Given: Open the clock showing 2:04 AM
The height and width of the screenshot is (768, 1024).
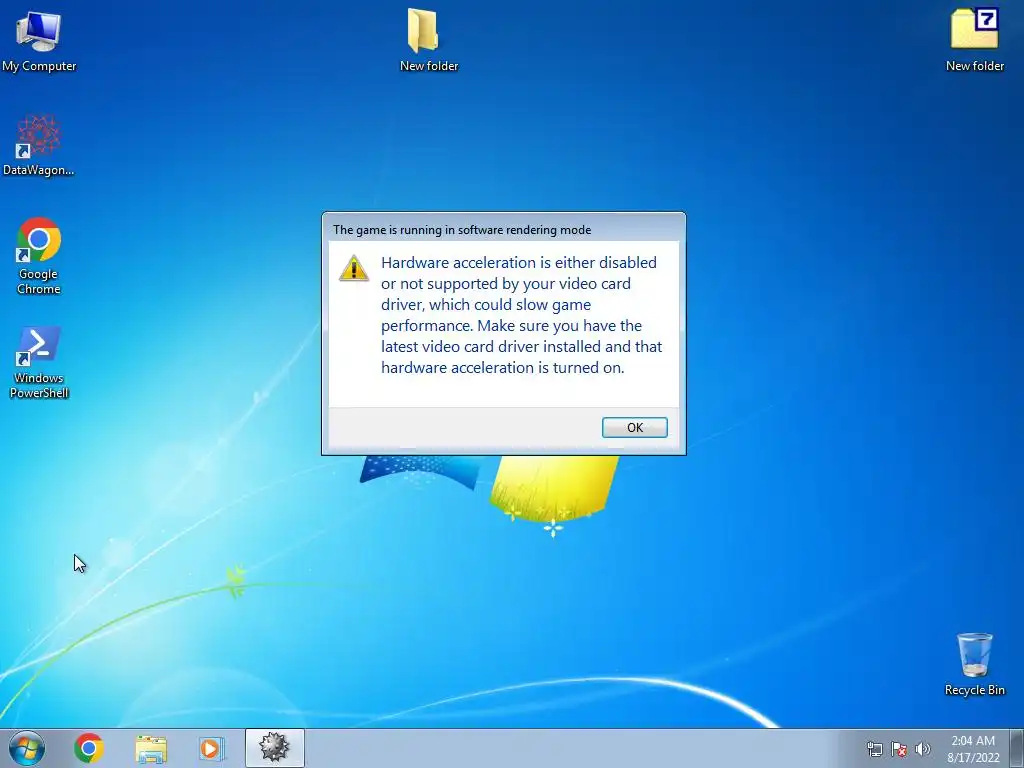Looking at the screenshot, I should (973, 749).
